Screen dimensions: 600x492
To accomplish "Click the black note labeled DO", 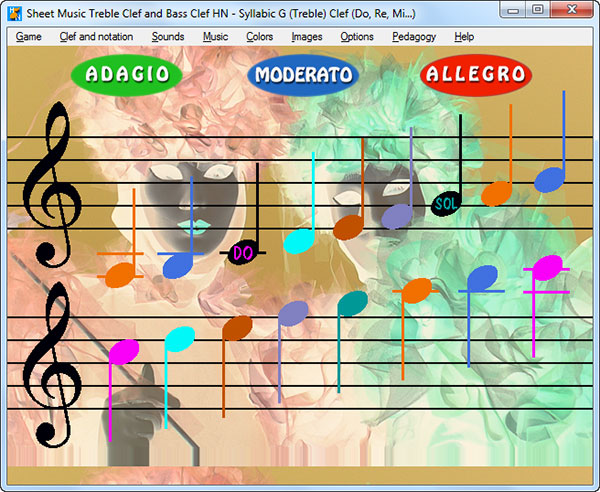I will pos(243,253).
